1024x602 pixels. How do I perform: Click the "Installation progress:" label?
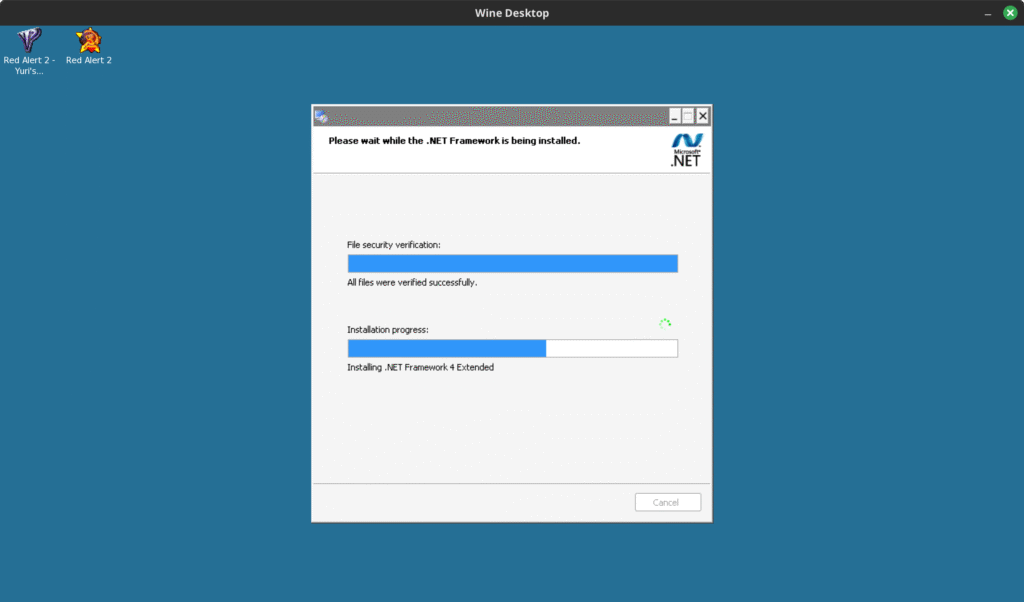[387, 329]
